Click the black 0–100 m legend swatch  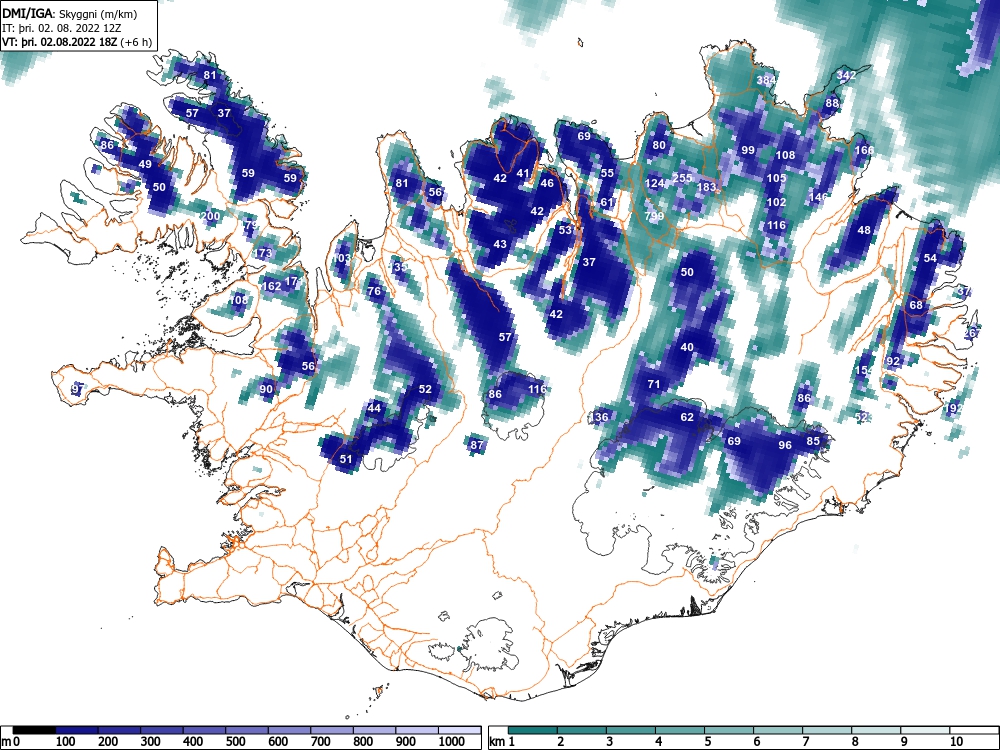pyautogui.click(x=34, y=730)
